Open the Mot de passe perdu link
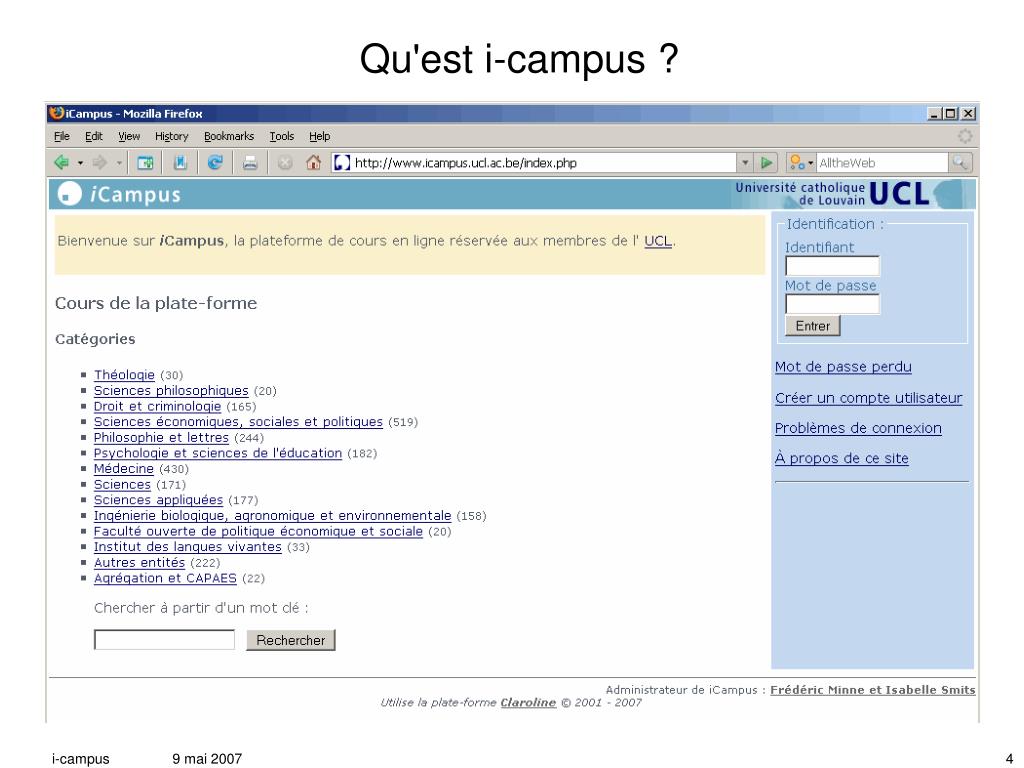Screen dimensions: 1024x768 pos(842,367)
